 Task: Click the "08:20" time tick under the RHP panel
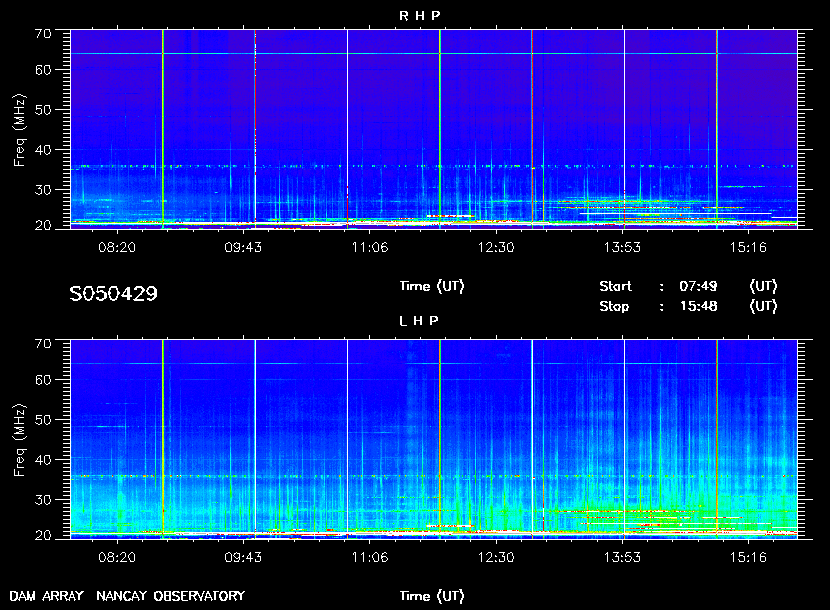tap(117, 247)
